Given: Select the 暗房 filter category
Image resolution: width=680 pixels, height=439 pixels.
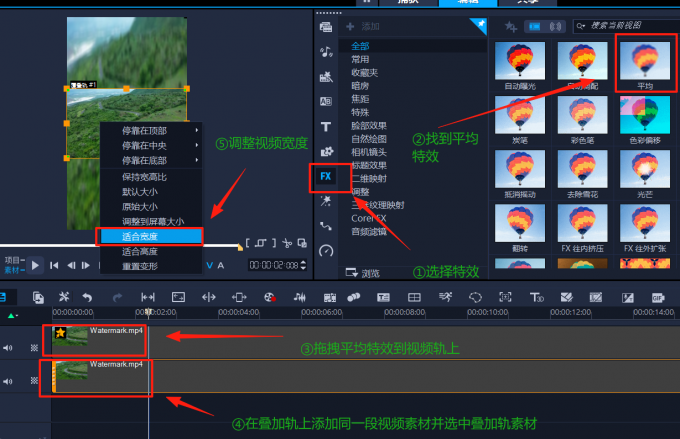Looking at the screenshot, I should [x=360, y=86].
